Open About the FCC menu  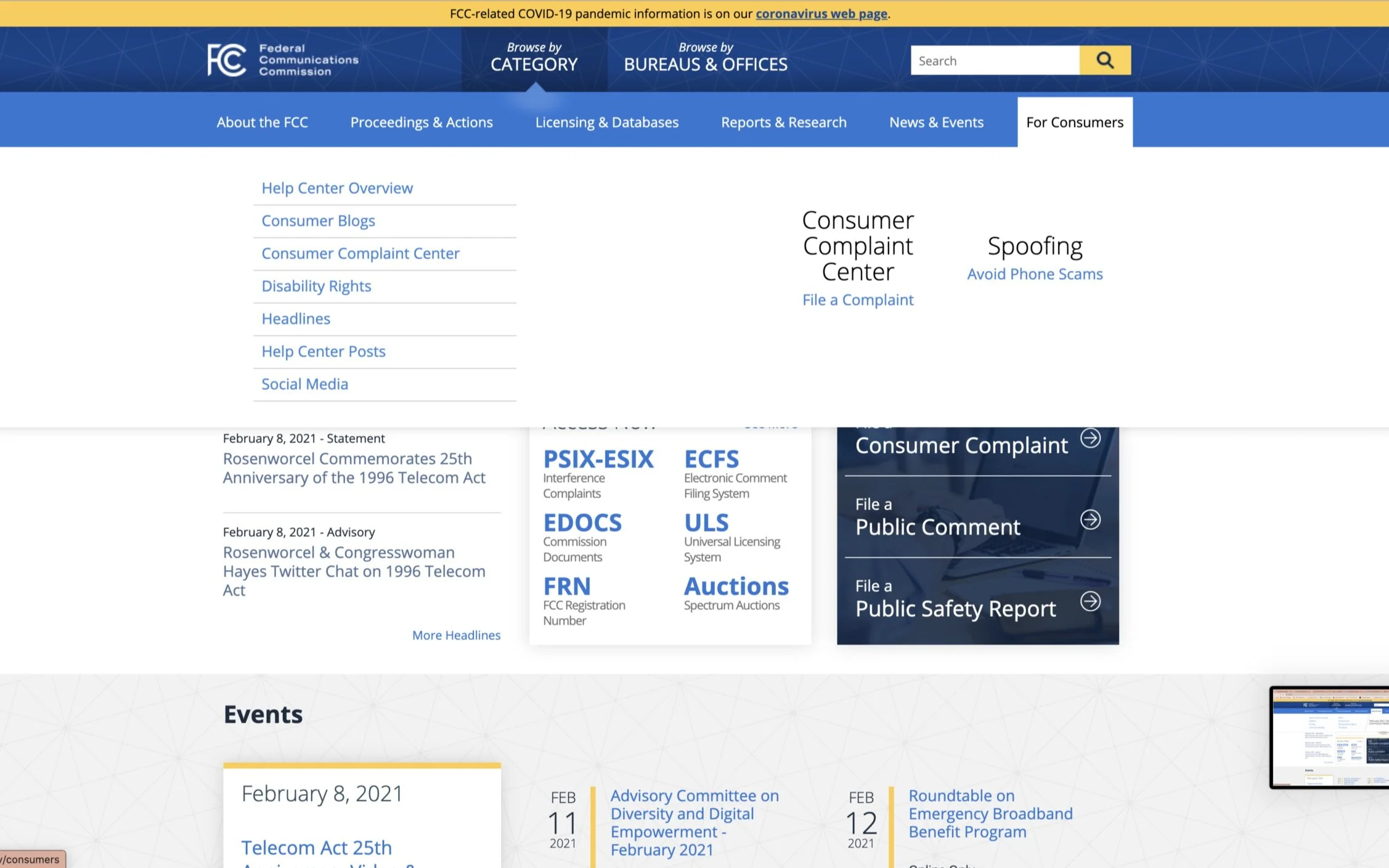click(262, 122)
